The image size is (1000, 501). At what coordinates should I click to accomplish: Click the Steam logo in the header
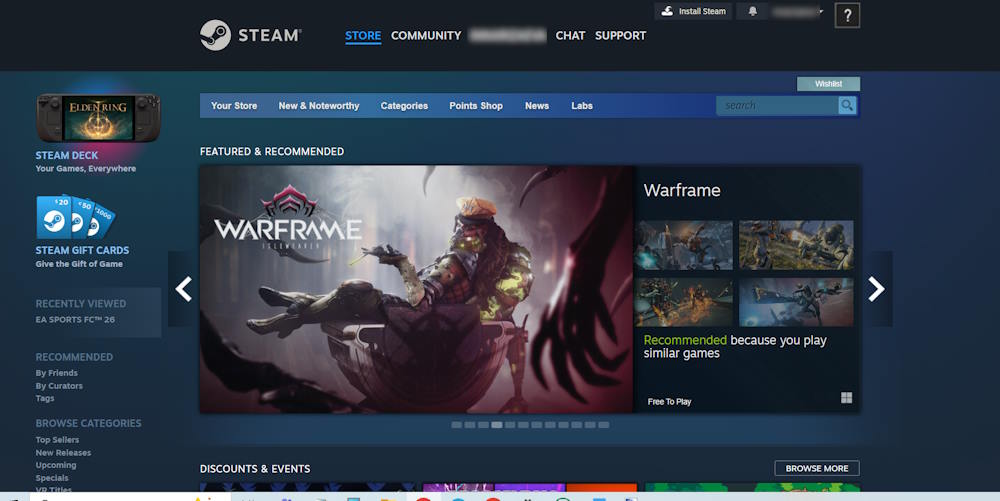250,35
